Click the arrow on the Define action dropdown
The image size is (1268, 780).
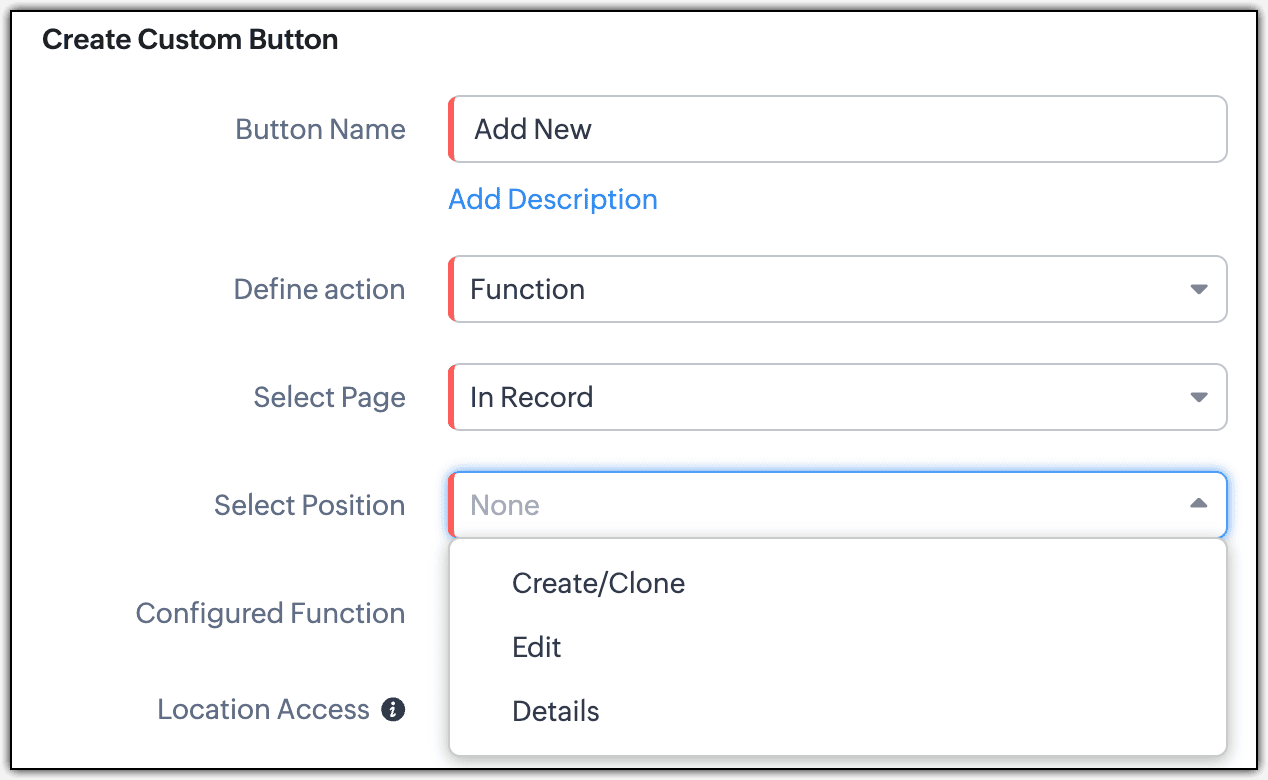point(1199,289)
